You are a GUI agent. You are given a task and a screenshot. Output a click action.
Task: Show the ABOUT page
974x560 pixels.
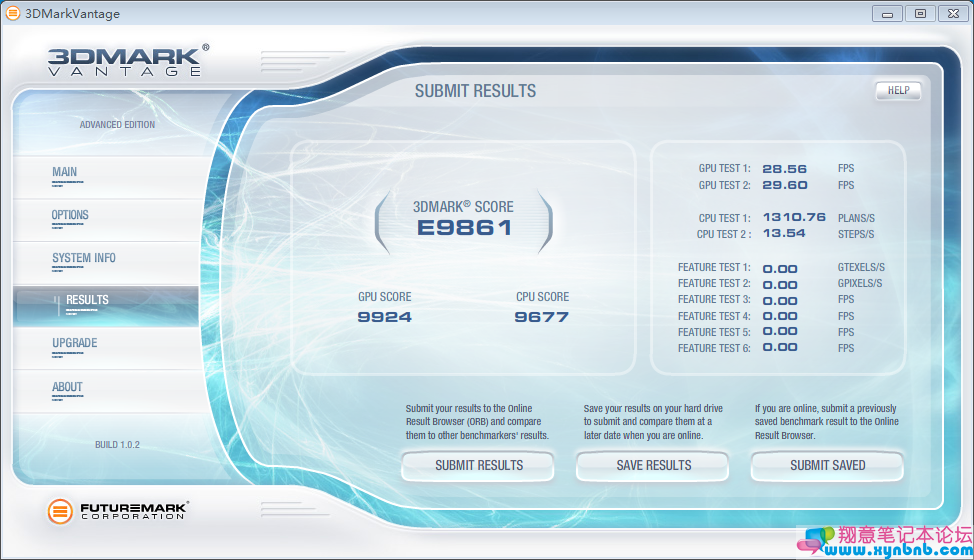pos(106,392)
